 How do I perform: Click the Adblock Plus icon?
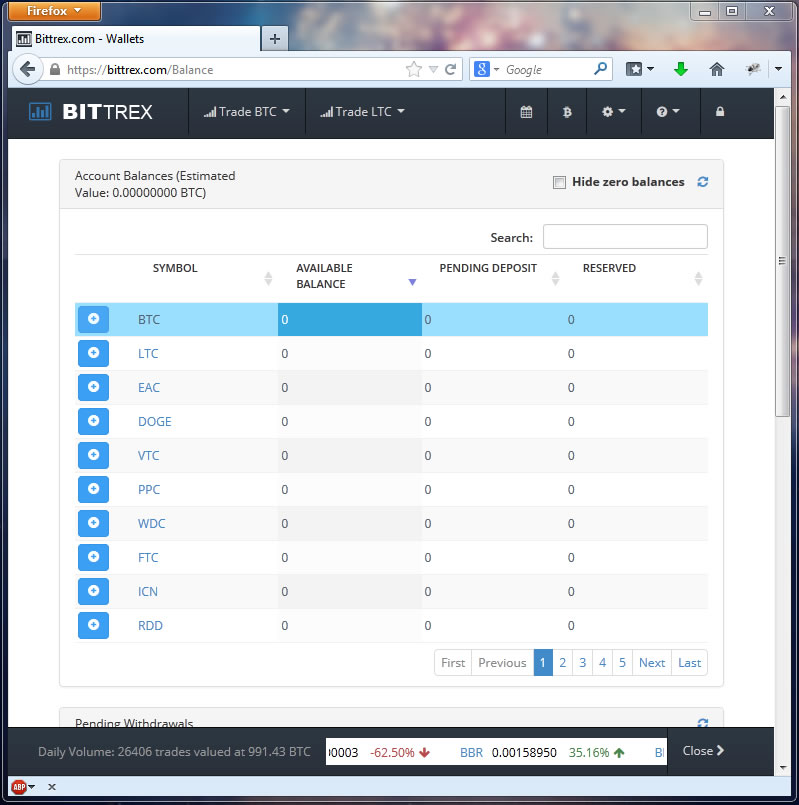(x=19, y=787)
